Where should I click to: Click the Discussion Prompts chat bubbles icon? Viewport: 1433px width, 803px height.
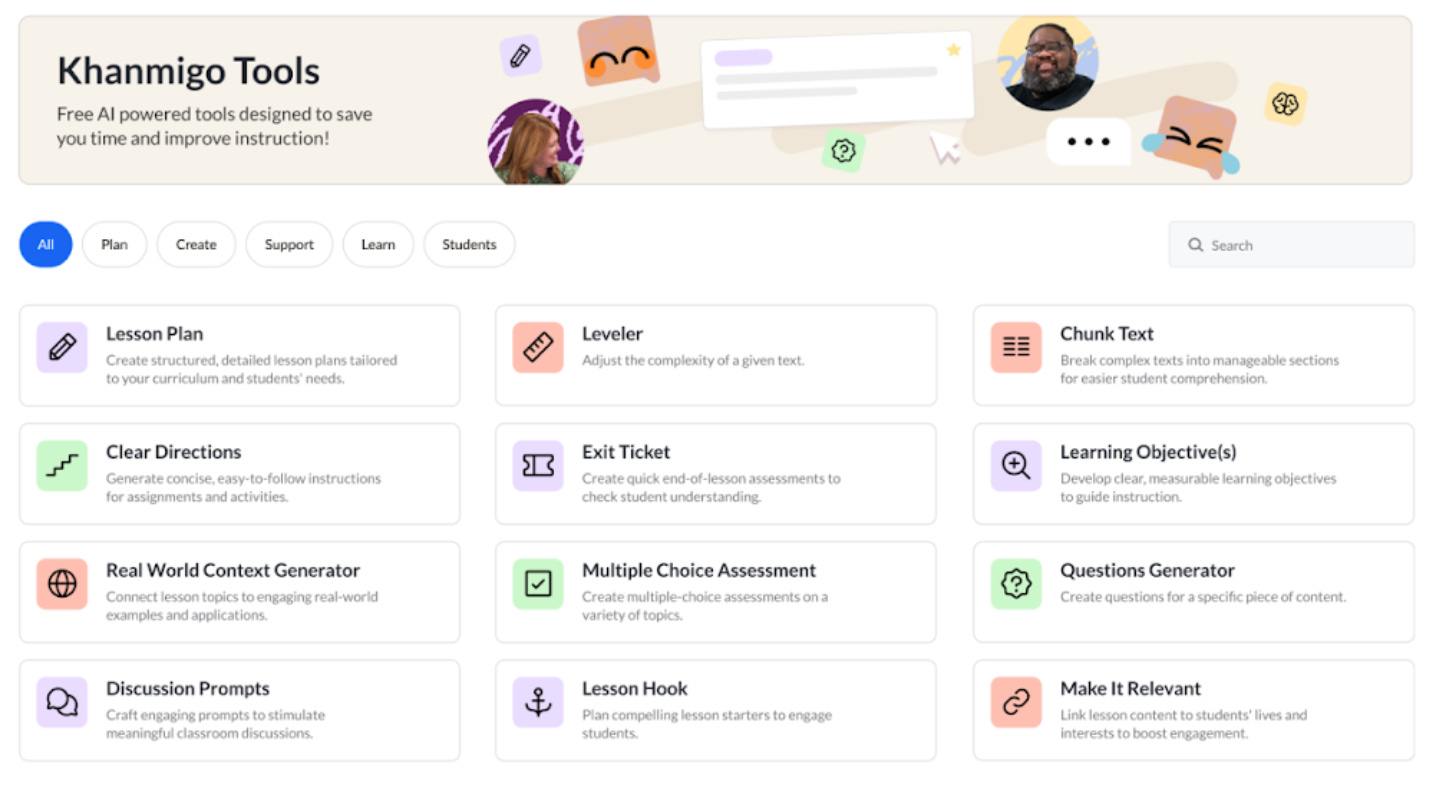point(62,702)
